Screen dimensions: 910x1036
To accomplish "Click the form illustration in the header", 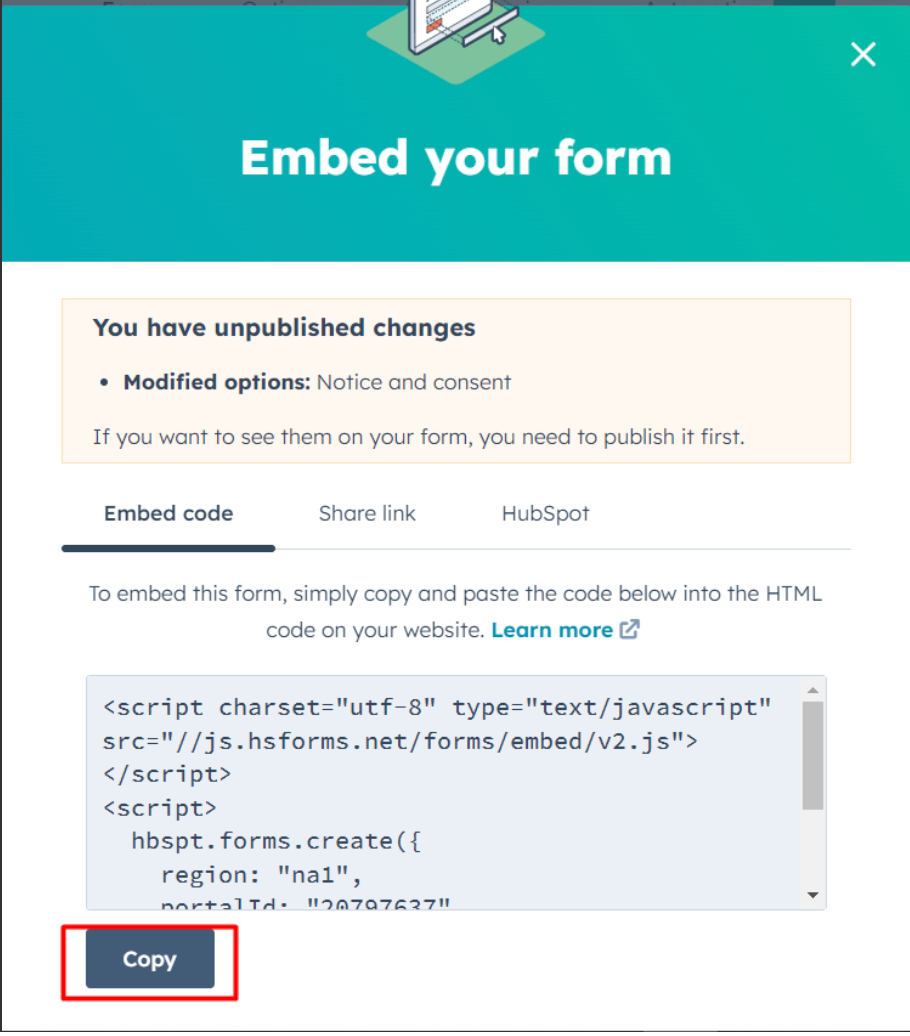I will (456, 37).
